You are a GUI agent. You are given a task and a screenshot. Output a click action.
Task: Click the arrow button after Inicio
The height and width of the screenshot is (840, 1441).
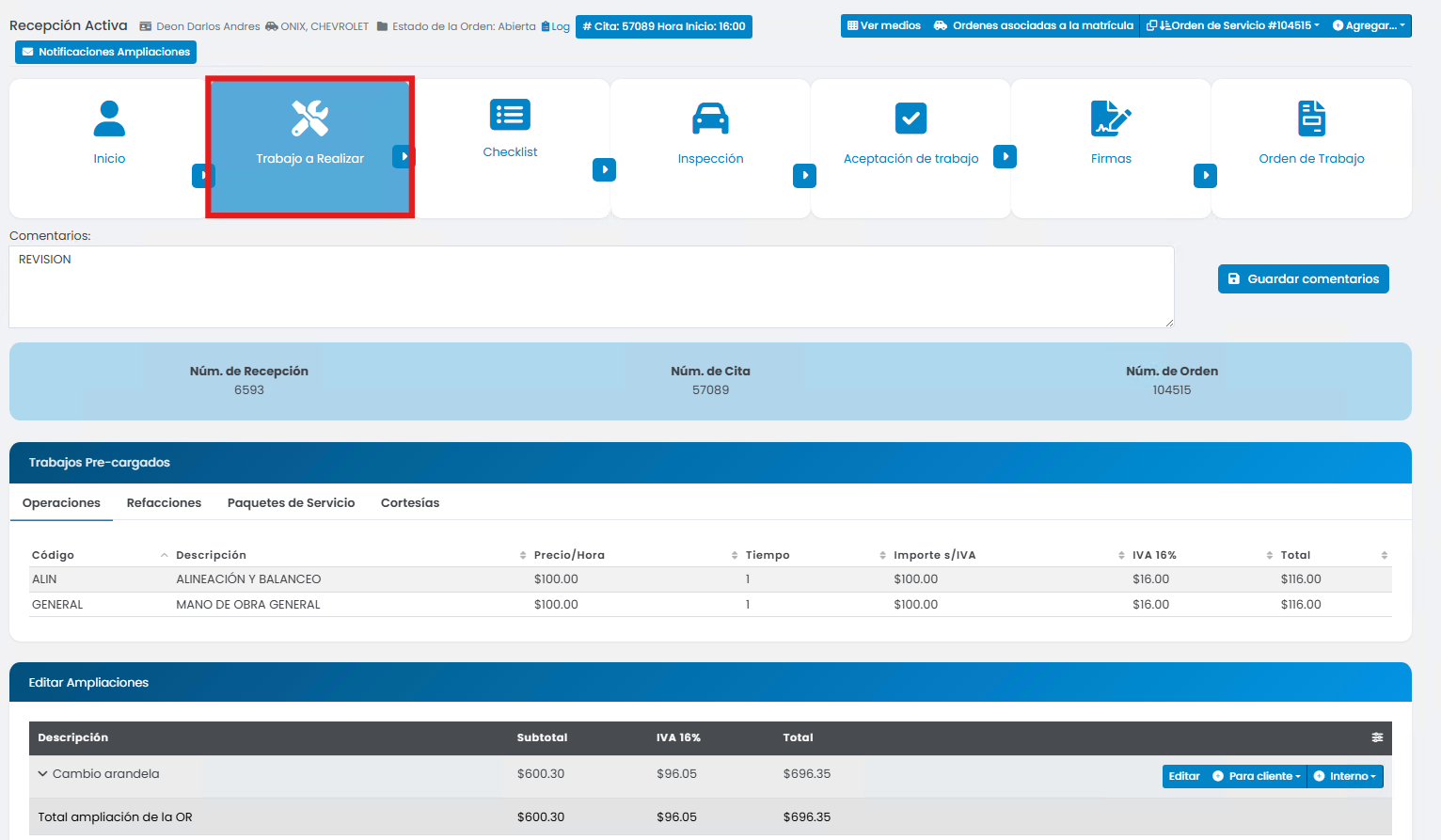(x=203, y=176)
